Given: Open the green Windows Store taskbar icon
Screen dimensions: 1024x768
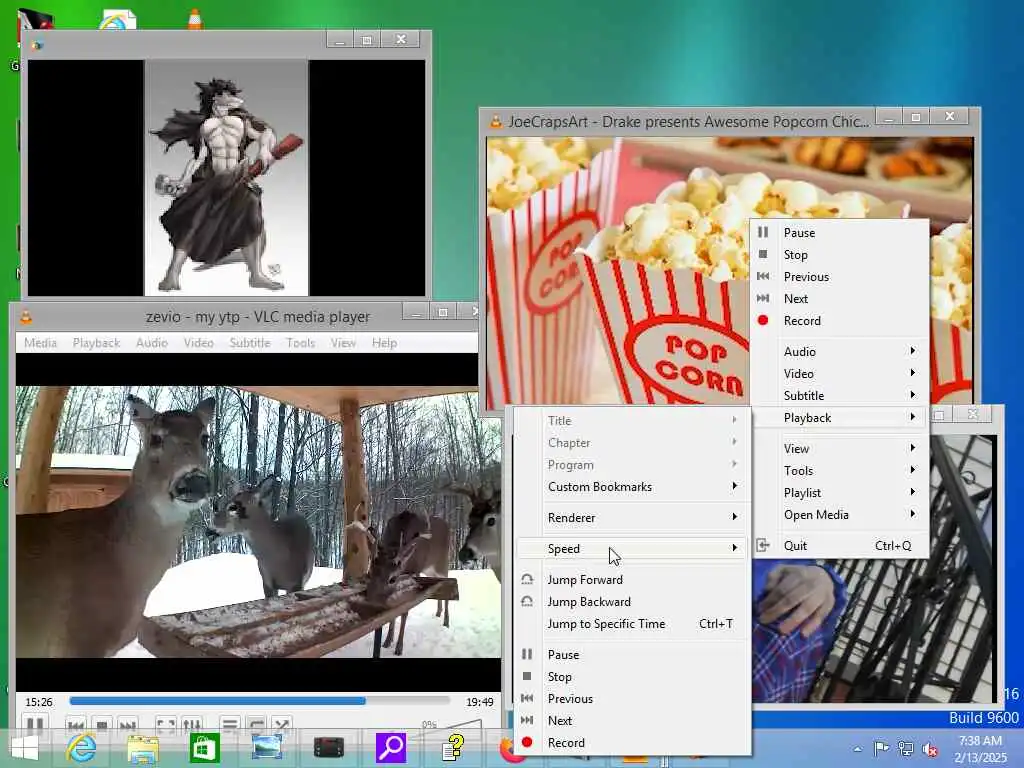Looking at the screenshot, I should click(204, 748).
